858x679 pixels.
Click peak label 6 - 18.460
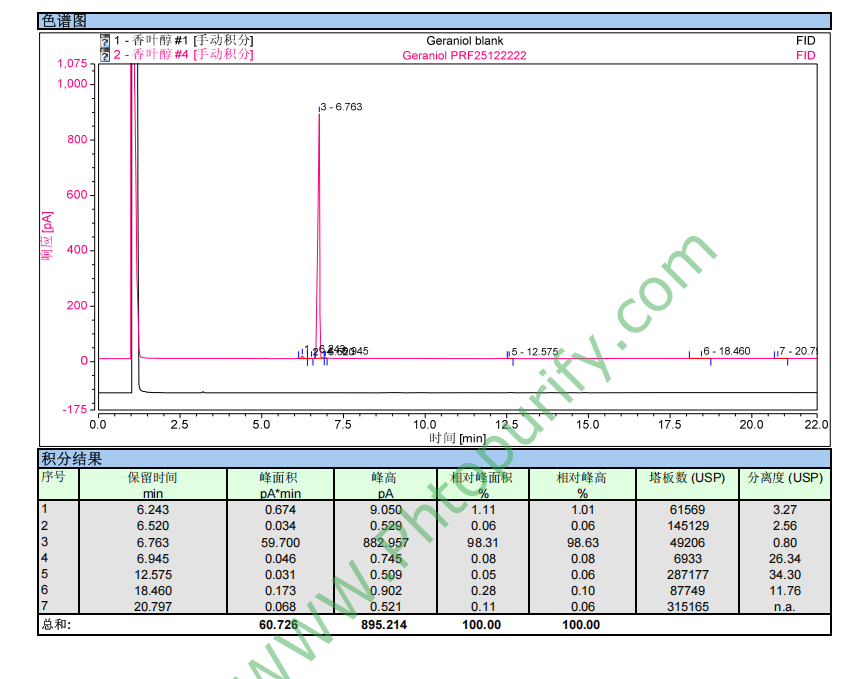[x=726, y=351]
